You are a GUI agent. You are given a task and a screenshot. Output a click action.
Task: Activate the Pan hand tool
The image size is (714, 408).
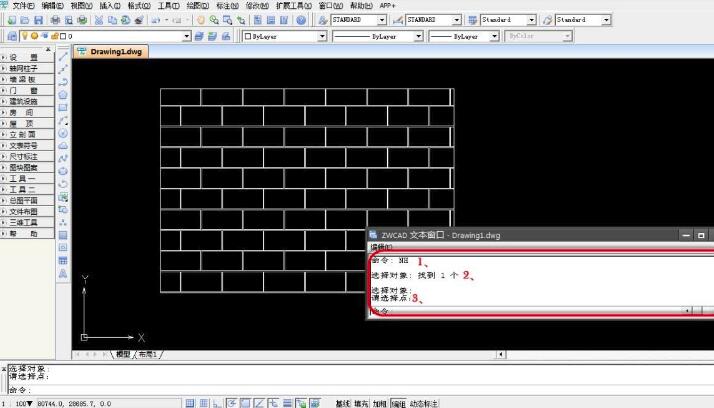[201, 20]
